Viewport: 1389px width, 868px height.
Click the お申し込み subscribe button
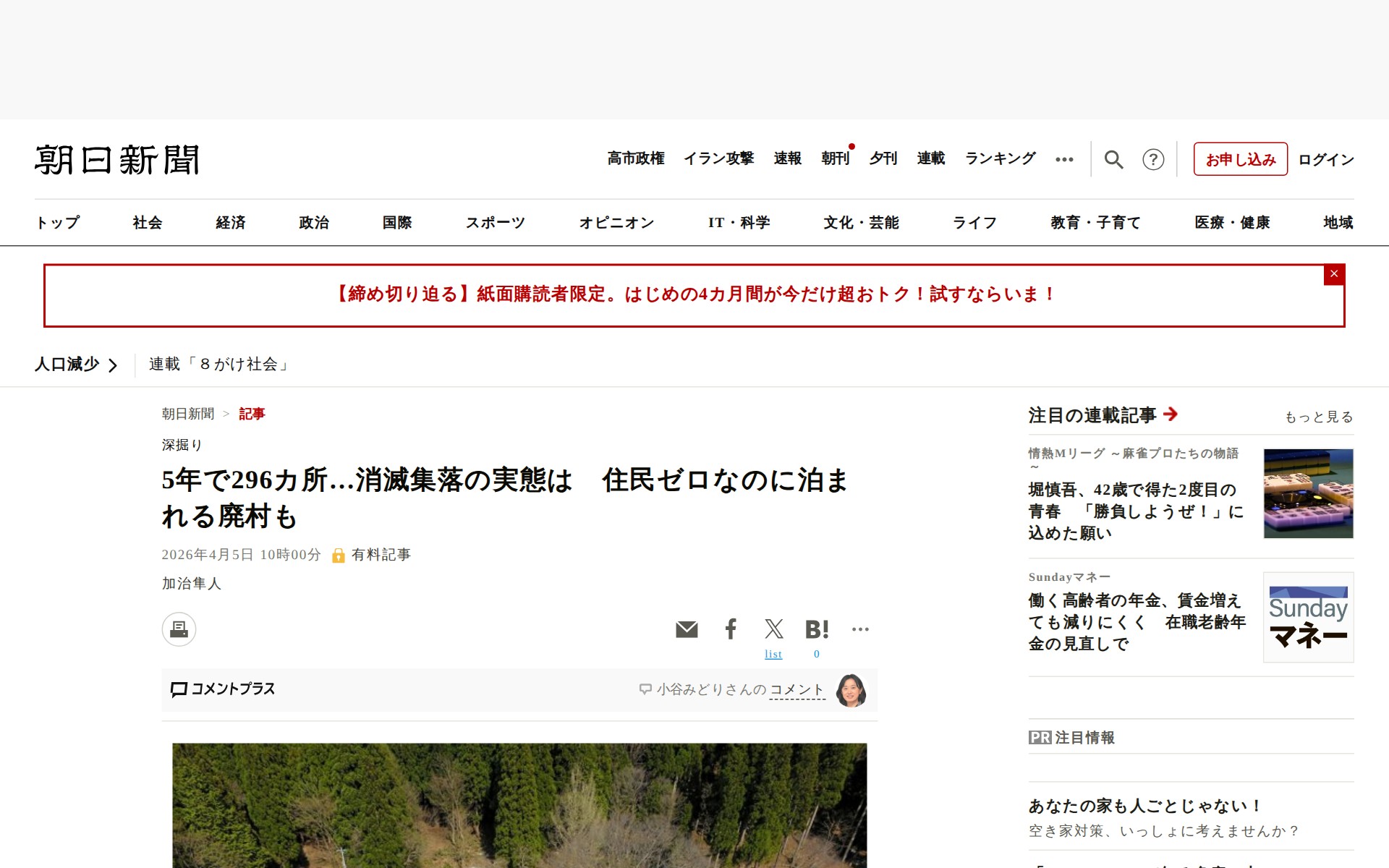tap(1240, 159)
